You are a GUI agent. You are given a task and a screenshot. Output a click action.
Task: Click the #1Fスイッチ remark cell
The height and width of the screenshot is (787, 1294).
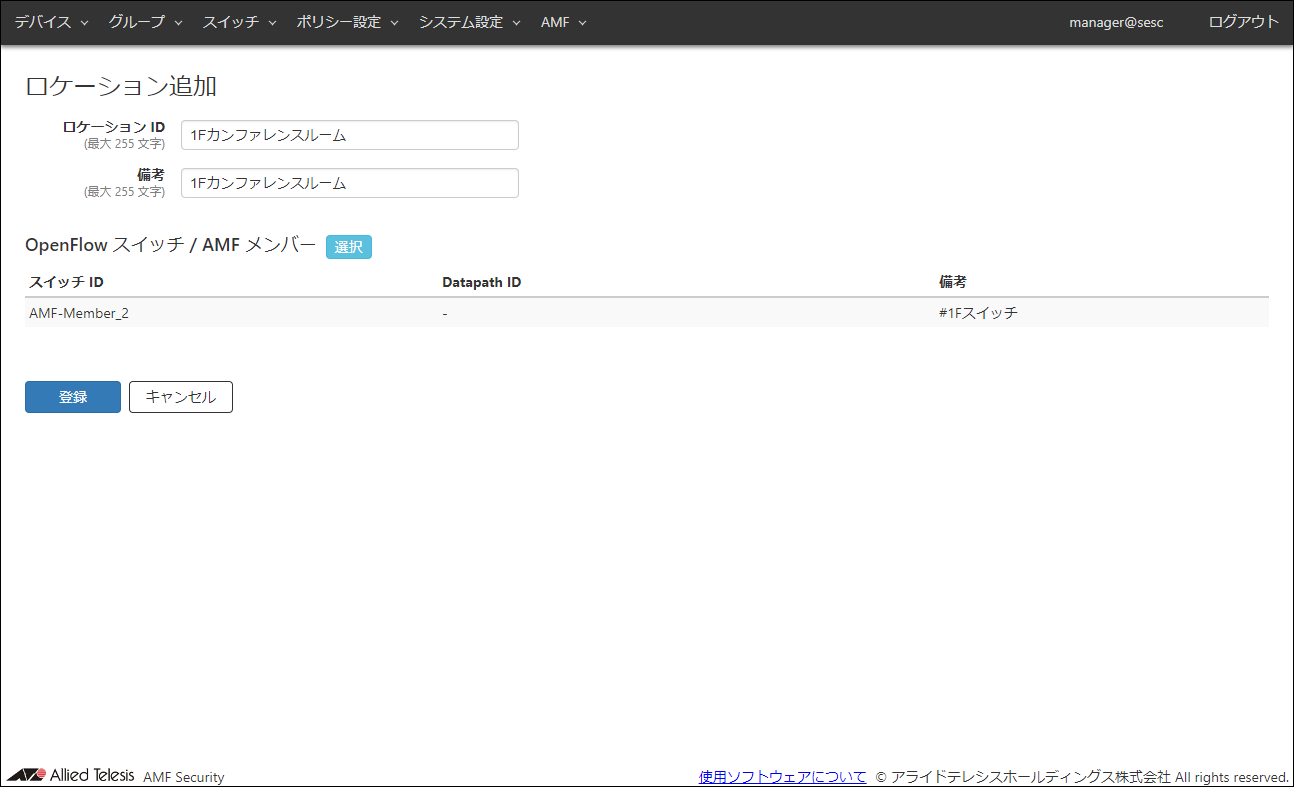click(977, 313)
